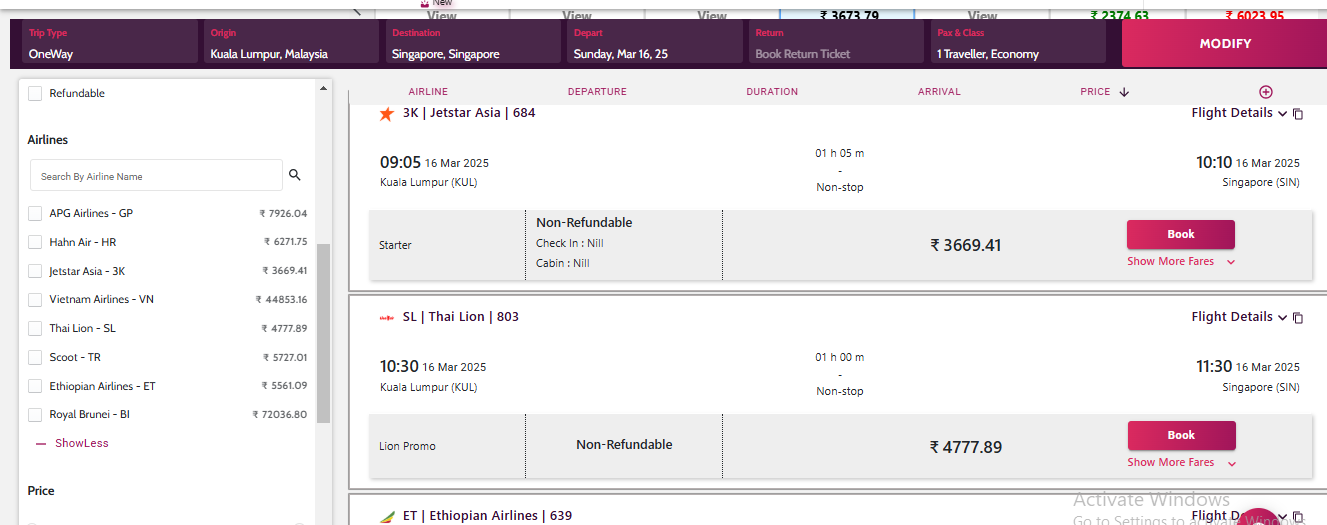Sort results by the DEPARTURE column
The height and width of the screenshot is (525, 1327).
(x=597, y=92)
